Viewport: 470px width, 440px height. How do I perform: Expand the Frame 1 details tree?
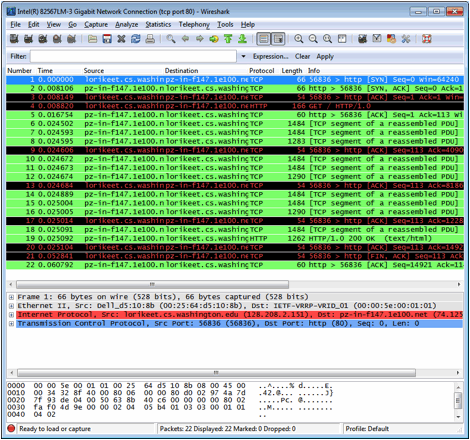pyautogui.click(x=11, y=297)
